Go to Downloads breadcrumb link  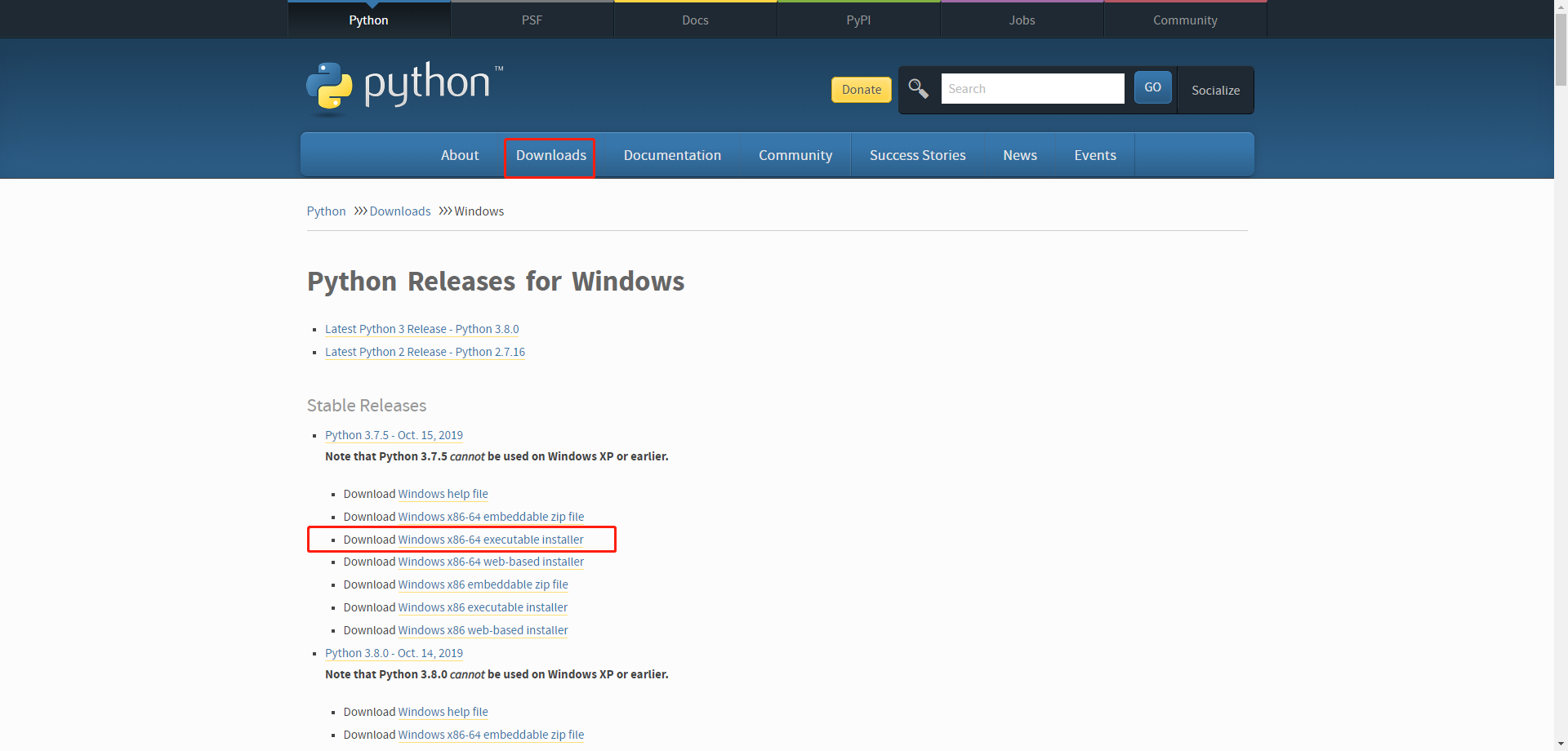click(x=399, y=211)
